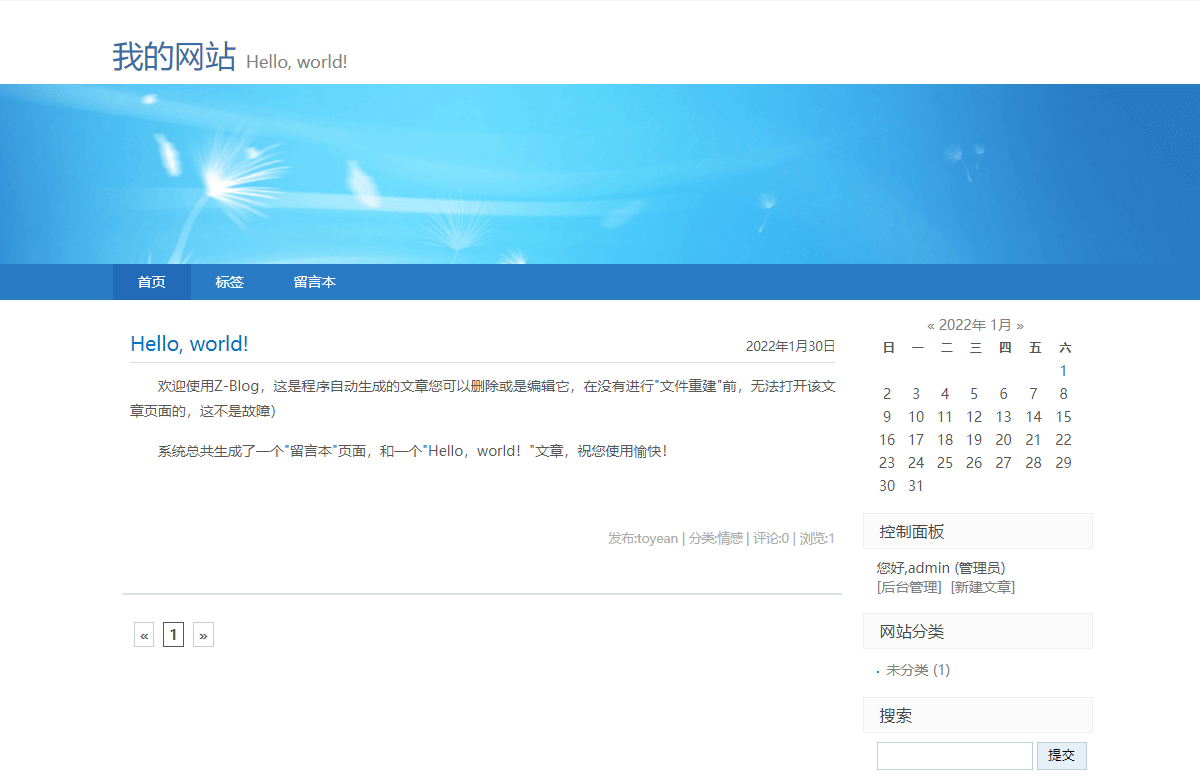
Task: Click the 六 weekday column header
Action: (x=1065, y=348)
